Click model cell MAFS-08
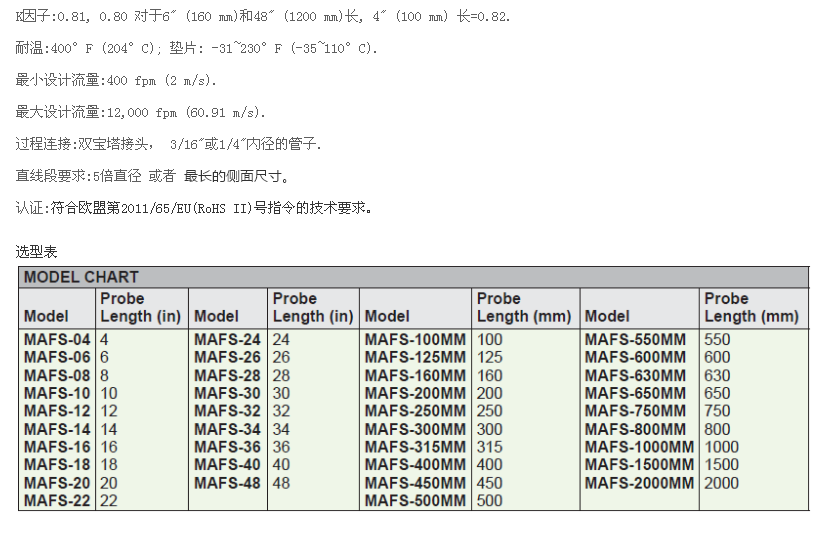This screenshot has height=533, width=828. pyautogui.click(x=57, y=376)
